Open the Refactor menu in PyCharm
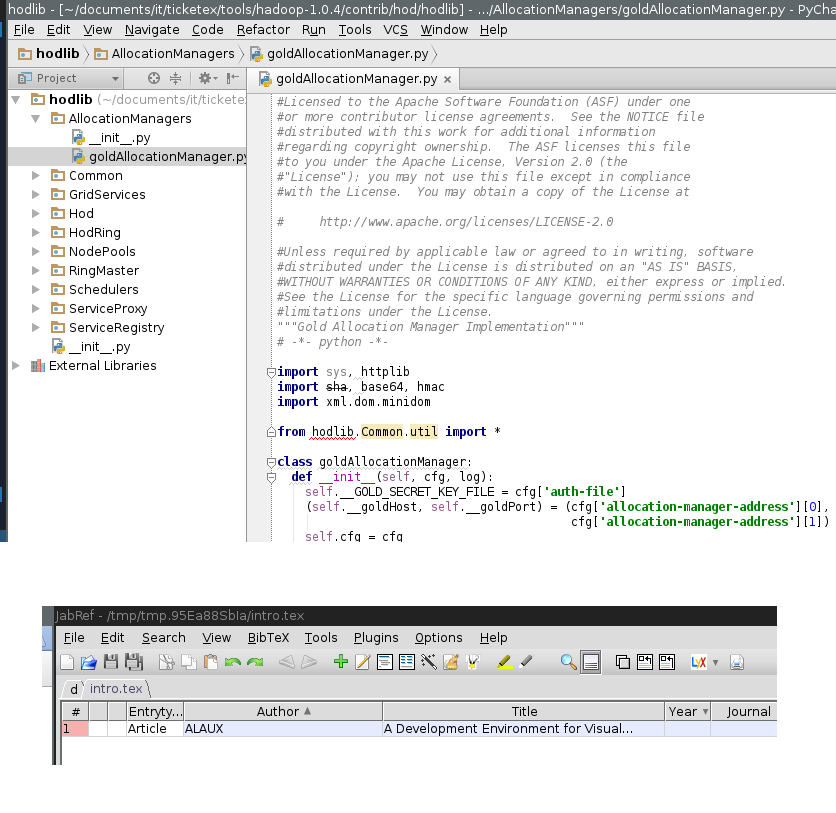The height and width of the screenshot is (813, 836). coord(263,30)
